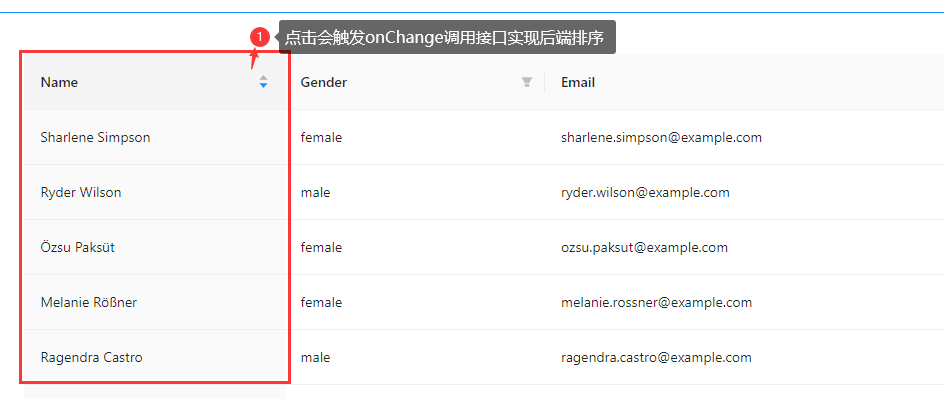Click gender cell in Özsu Paksüt row
The height and width of the screenshot is (399, 944).
pos(415,247)
